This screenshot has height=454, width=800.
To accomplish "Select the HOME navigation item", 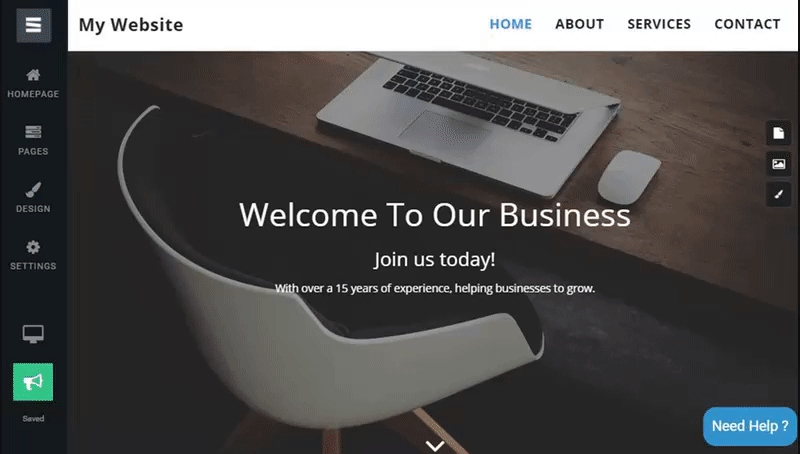I will (511, 24).
